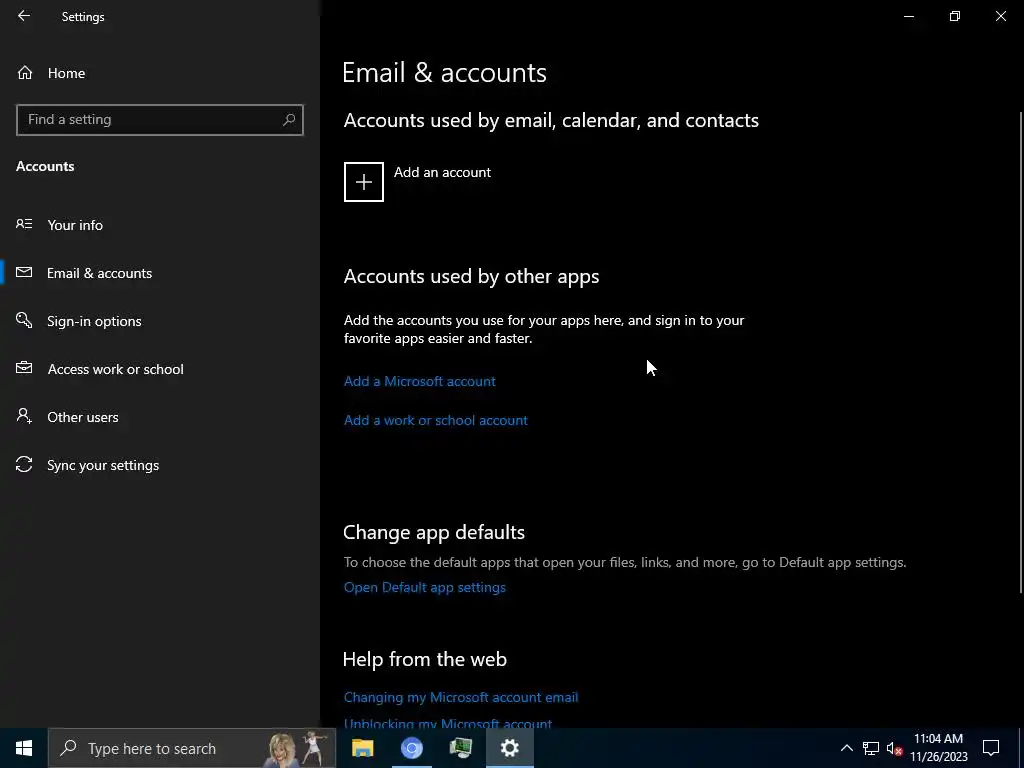
Task: Click the search magnifier in Find a setting
Action: click(x=289, y=120)
